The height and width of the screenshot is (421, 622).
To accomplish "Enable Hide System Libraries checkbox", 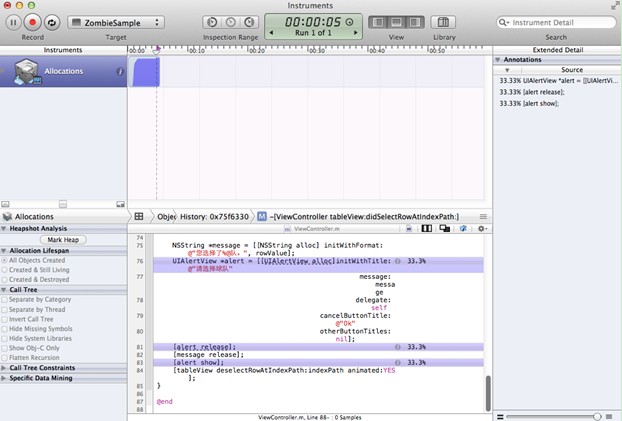I will coord(4,338).
